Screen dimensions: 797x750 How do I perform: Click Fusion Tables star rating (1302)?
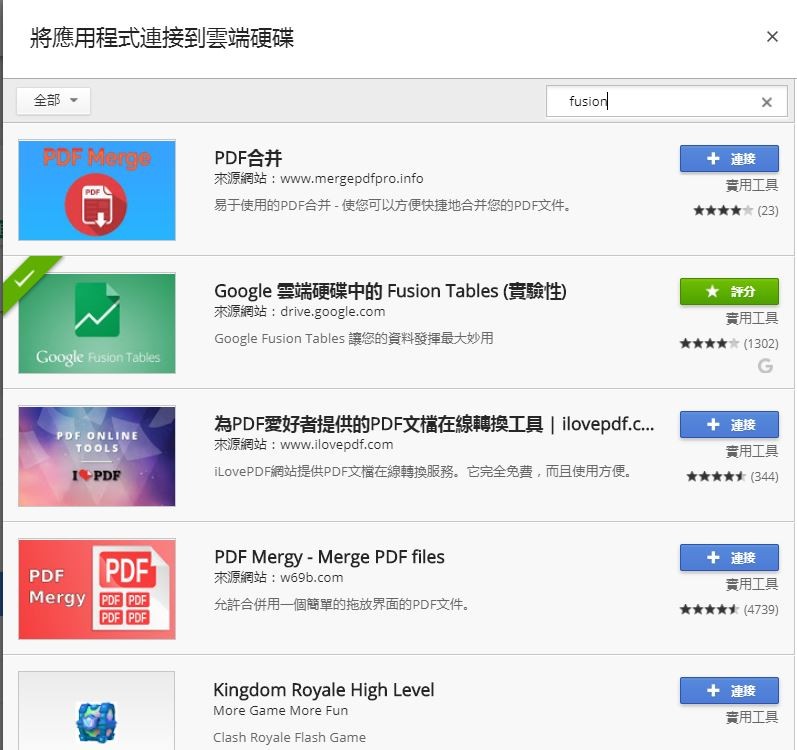(x=729, y=343)
